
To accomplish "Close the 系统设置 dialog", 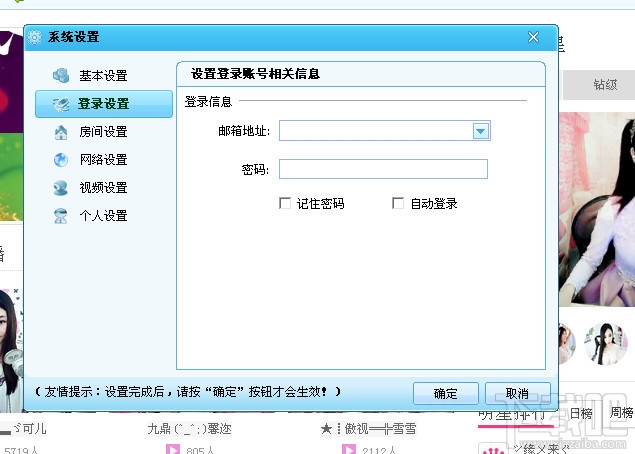I will pyautogui.click(x=533, y=37).
